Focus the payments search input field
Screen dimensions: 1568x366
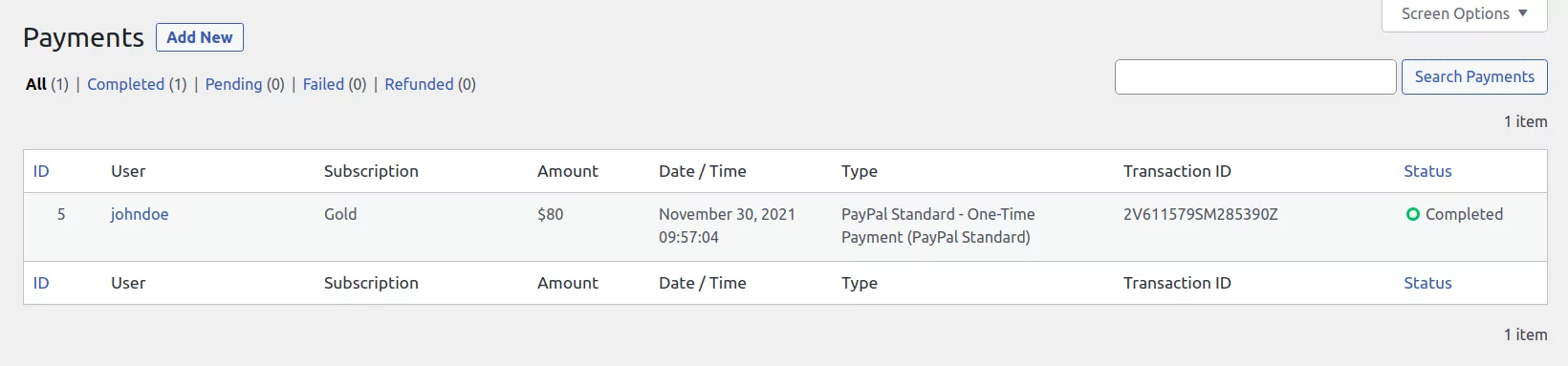pos(1255,76)
